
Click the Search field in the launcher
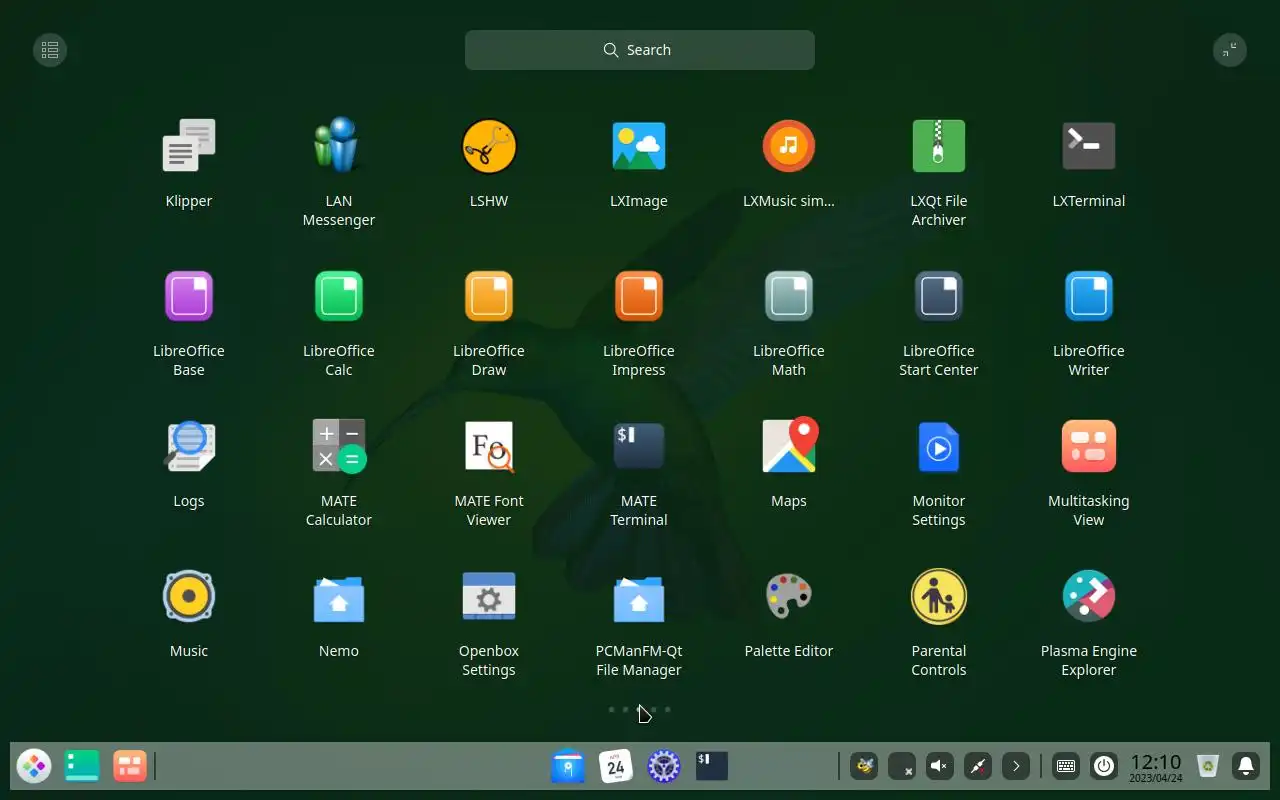[x=640, y=50]
